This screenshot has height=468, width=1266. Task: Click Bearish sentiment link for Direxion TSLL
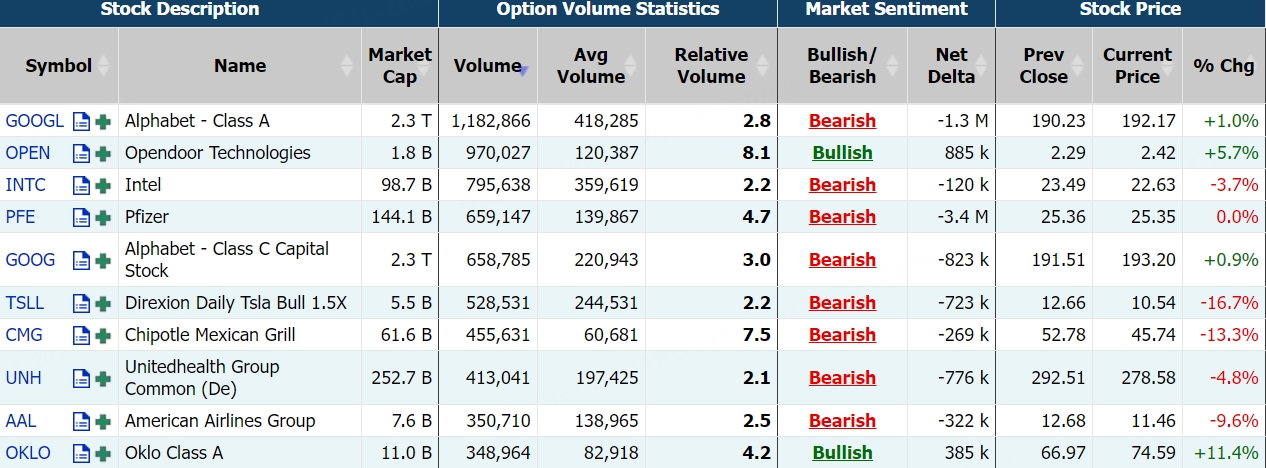tap(842, 303)
